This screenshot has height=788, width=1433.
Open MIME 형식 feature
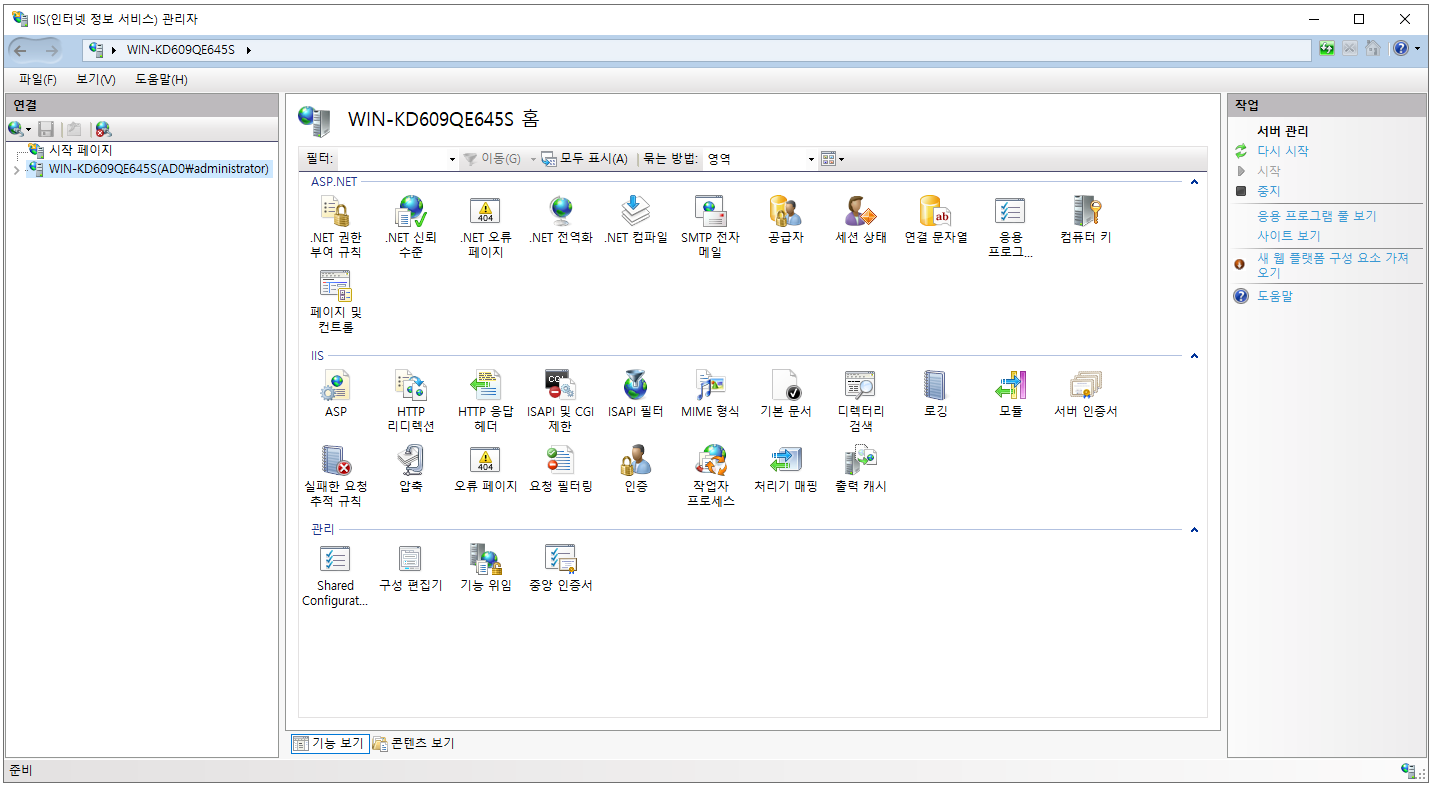pyautogui.click(x=710, y=394)
